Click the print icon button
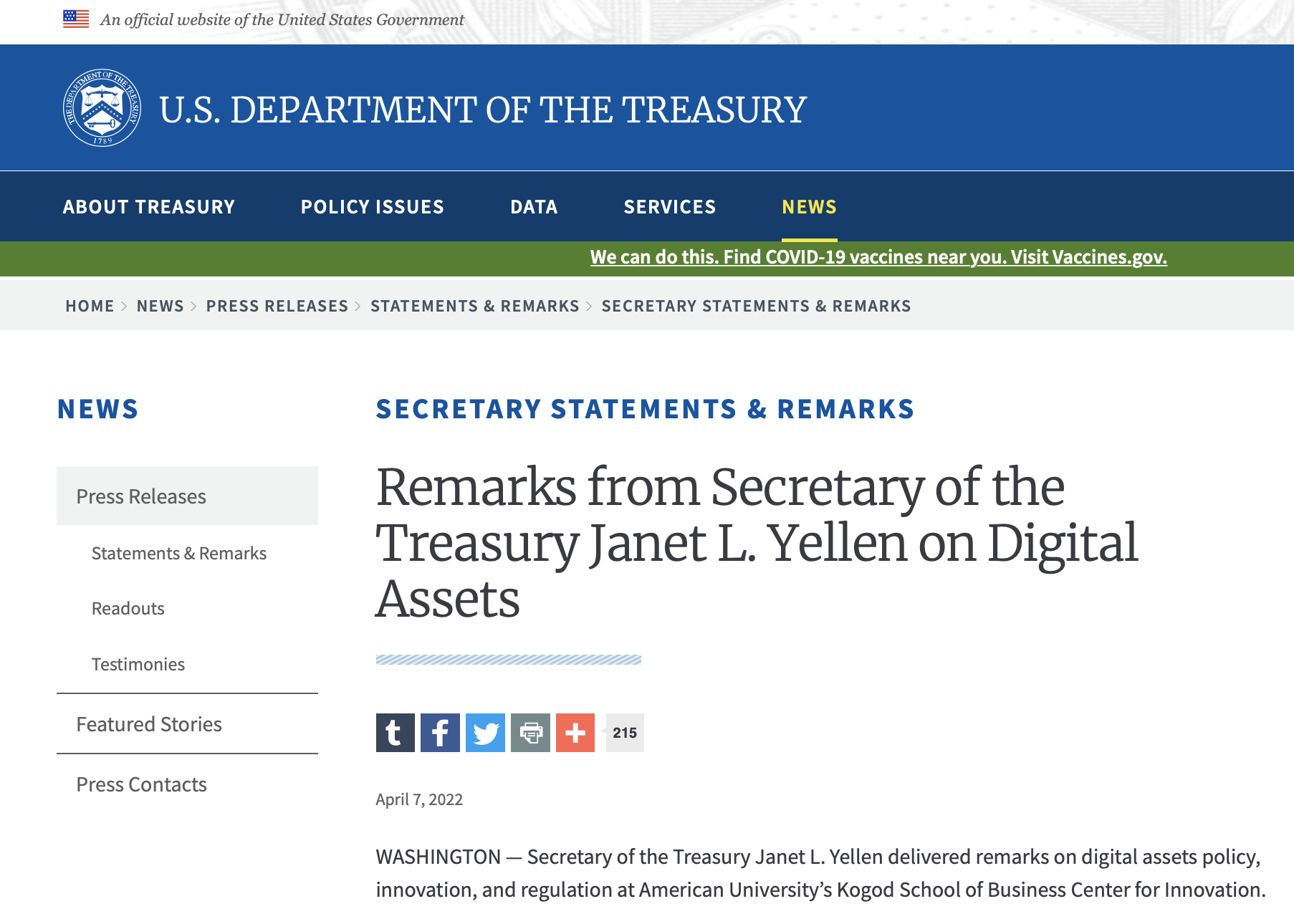 (x=530, y=733)
